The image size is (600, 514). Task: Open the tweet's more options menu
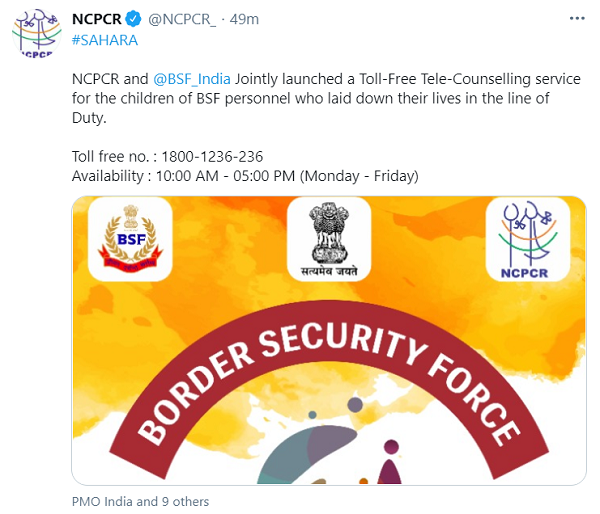pos(578,20)
